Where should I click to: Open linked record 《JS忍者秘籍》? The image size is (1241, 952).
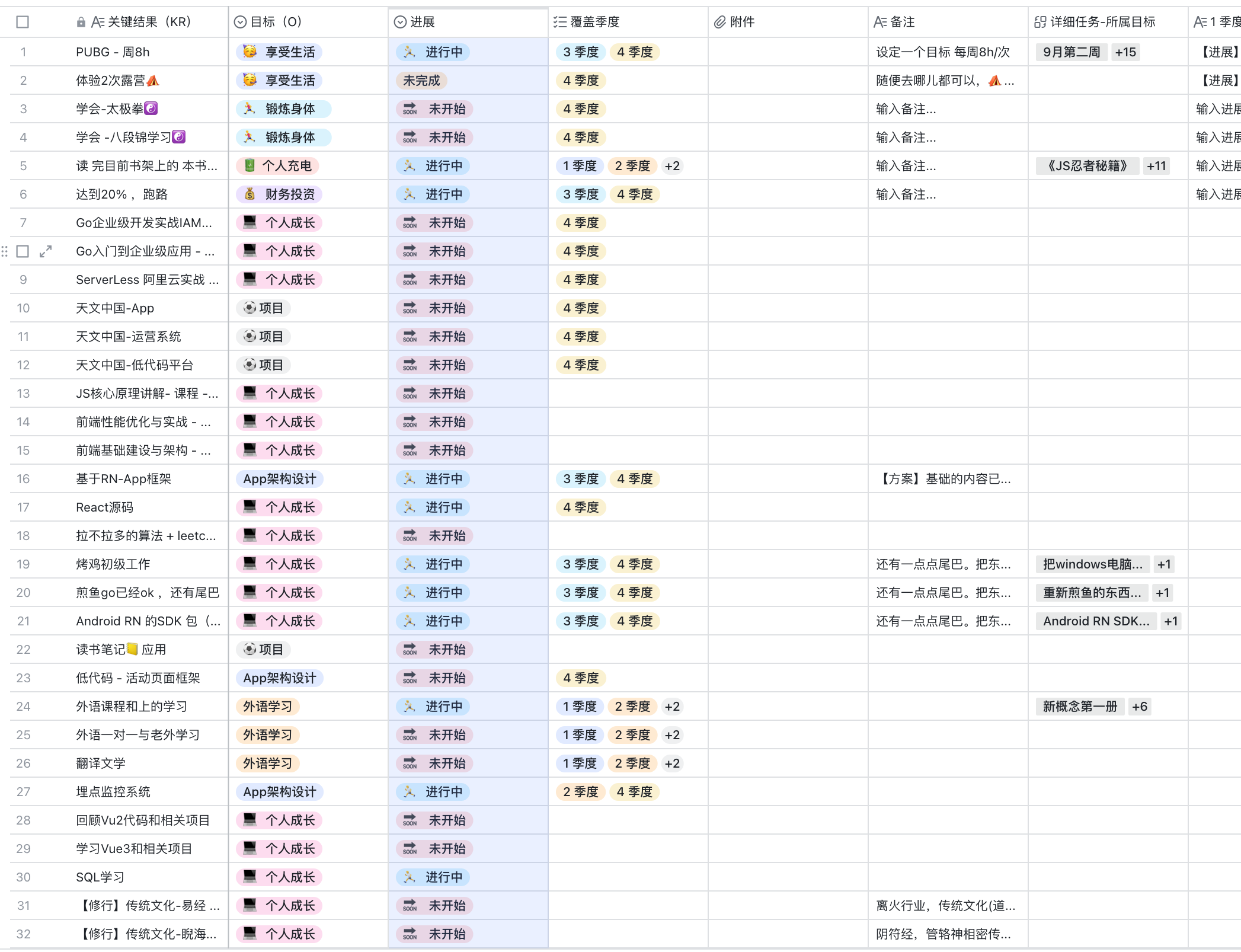click(1087, 166)
